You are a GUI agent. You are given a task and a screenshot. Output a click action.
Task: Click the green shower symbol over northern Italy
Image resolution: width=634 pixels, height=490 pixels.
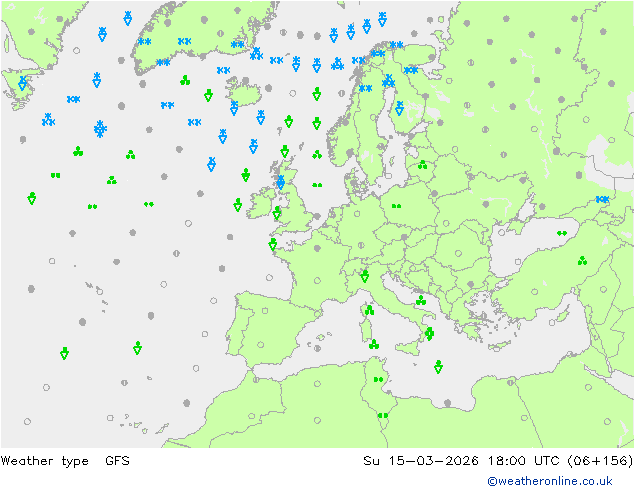click(x=365, y=276)
